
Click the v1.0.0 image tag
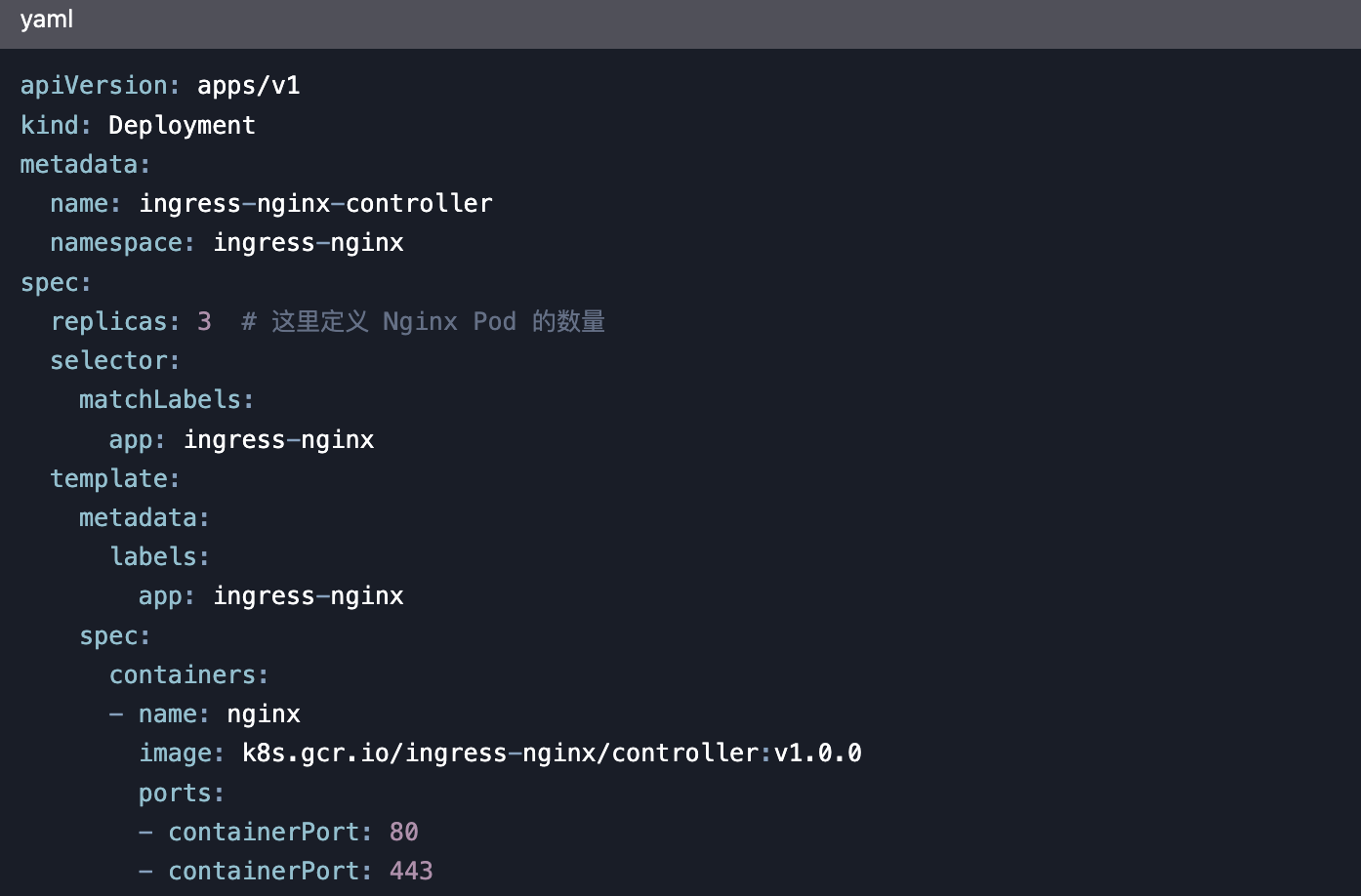(818, 753)
